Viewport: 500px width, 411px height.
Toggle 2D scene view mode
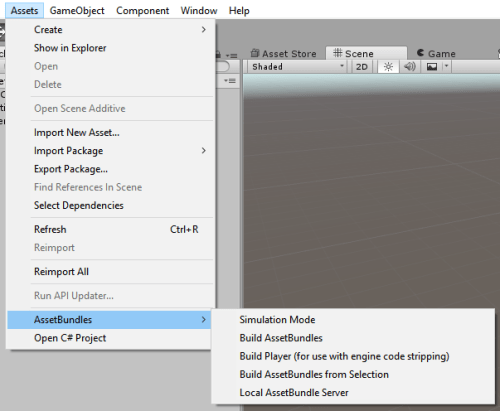[362, 67]
